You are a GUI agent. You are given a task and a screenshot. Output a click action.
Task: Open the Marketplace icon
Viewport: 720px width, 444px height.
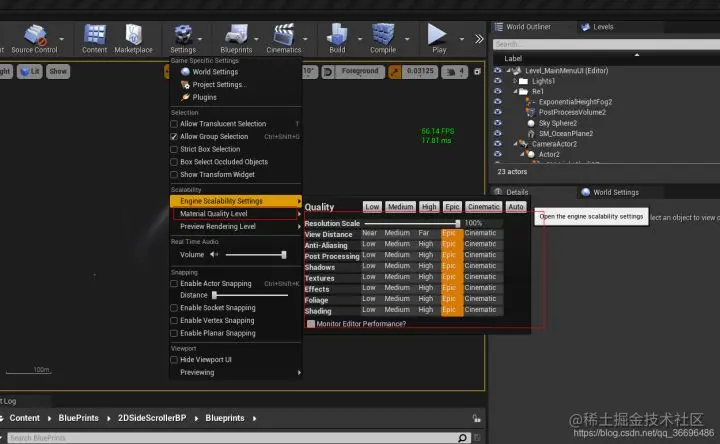tap(133, 39)
